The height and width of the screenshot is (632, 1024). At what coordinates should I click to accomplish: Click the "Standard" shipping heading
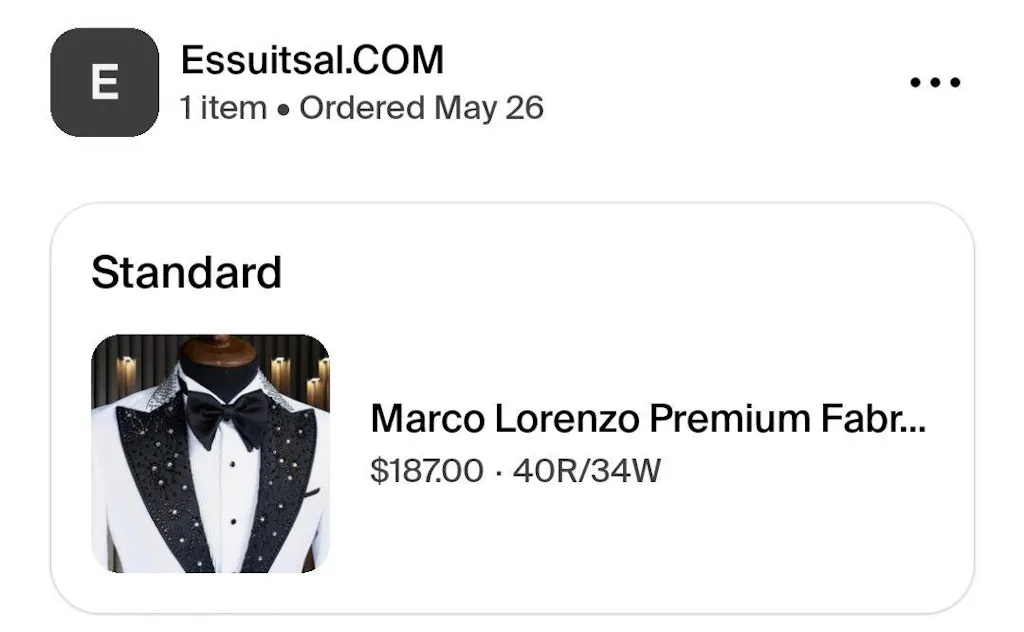[x=186, y=272]
